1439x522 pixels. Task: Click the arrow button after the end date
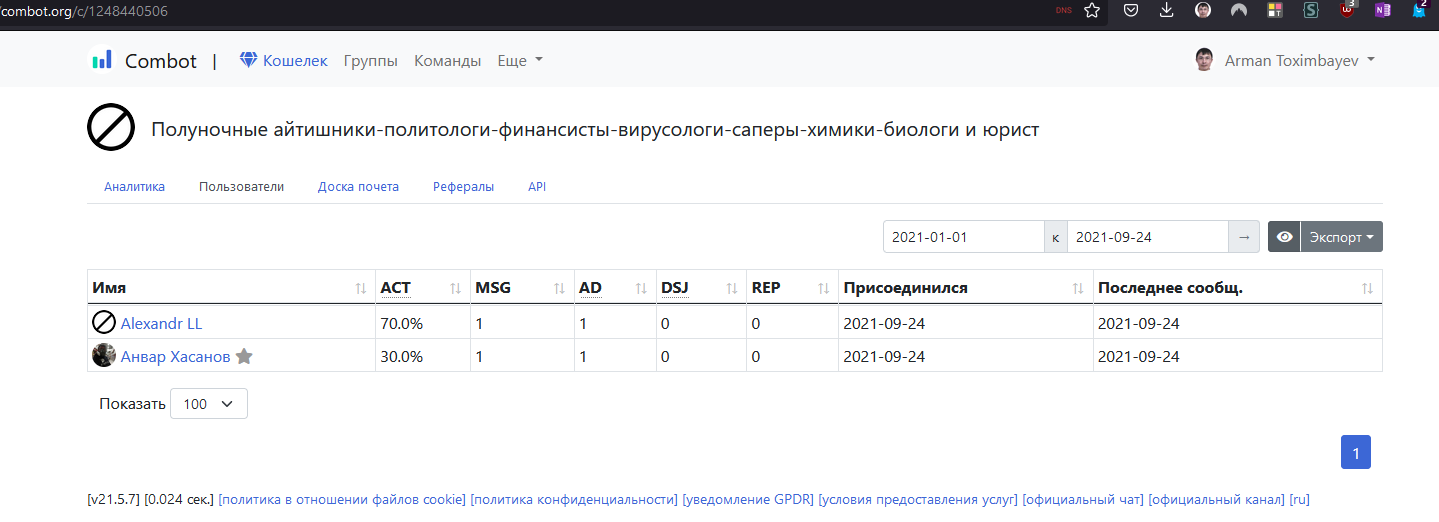tap(1244, 237)
